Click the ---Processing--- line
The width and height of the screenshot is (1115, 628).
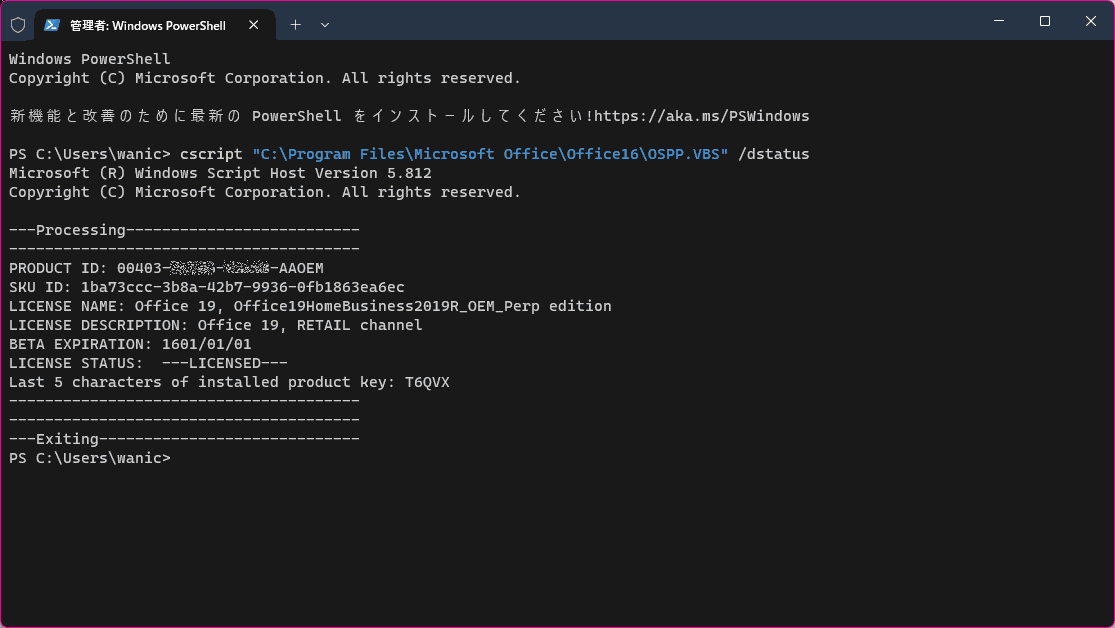pyautogui.click(x=184, y=230)
